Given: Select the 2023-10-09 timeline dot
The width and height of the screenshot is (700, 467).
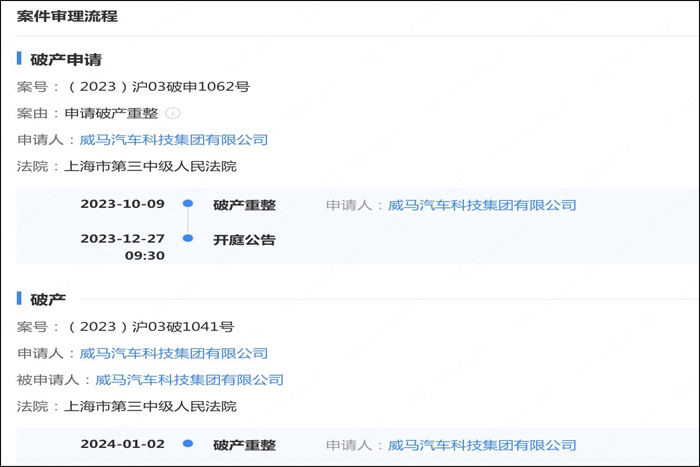Looking at the screenshot, I should coord(188,204).
